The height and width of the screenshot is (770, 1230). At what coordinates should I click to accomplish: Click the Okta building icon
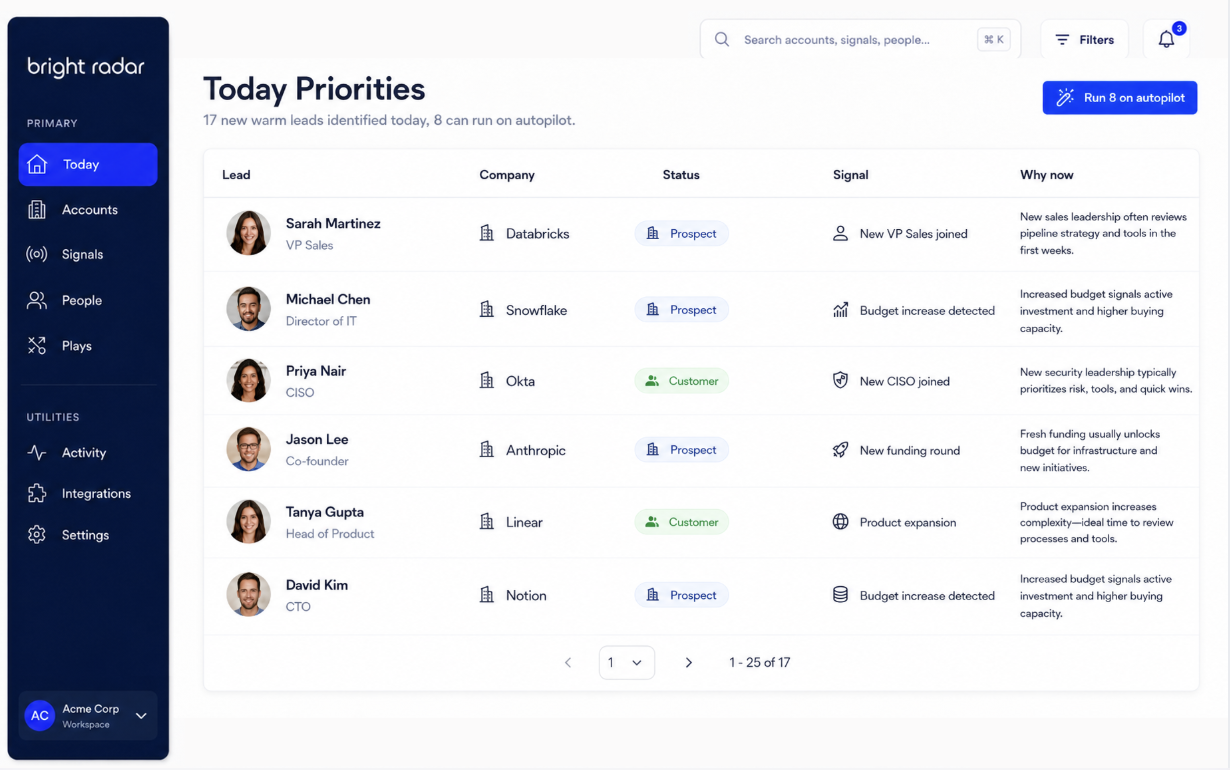(487, 381)
